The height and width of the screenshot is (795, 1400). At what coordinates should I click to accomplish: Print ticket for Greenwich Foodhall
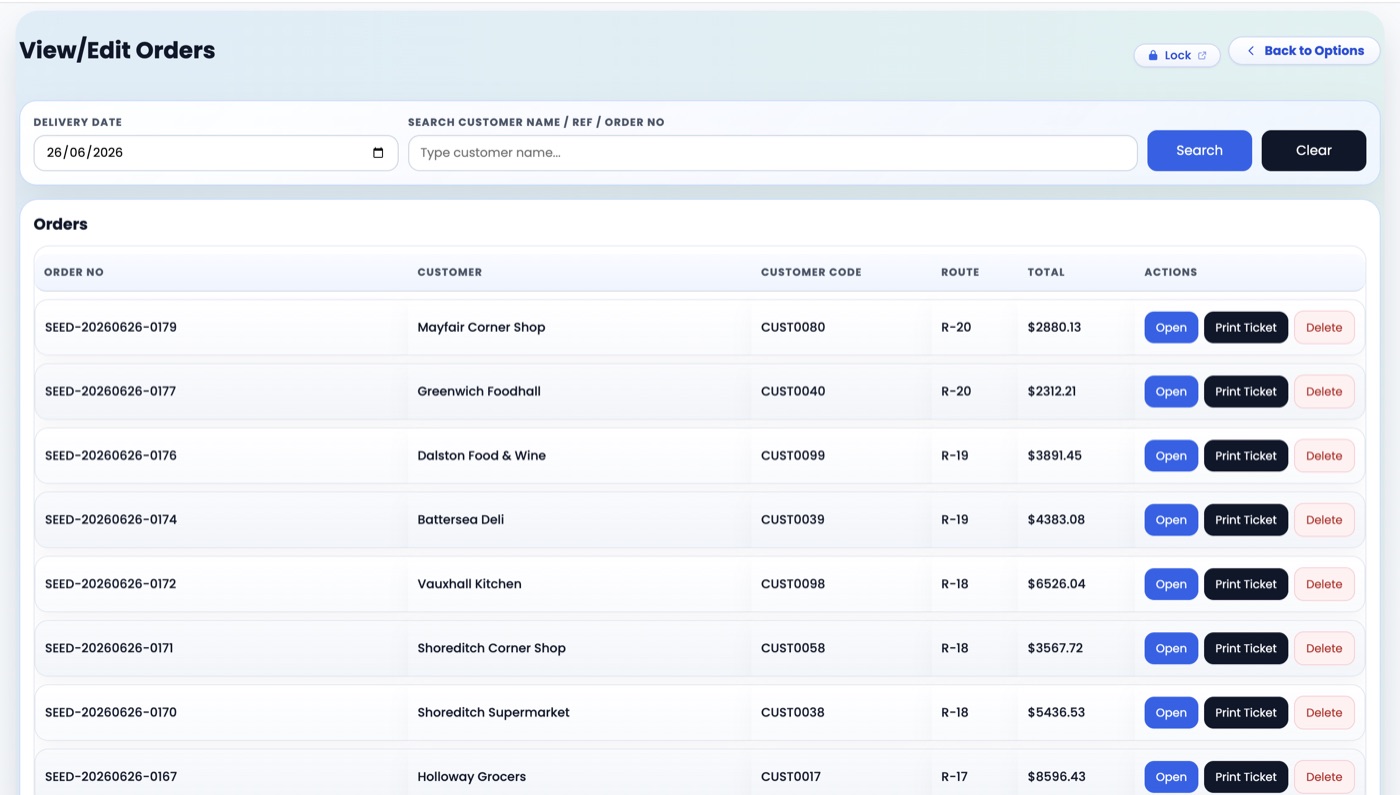tap(1246, 392)
